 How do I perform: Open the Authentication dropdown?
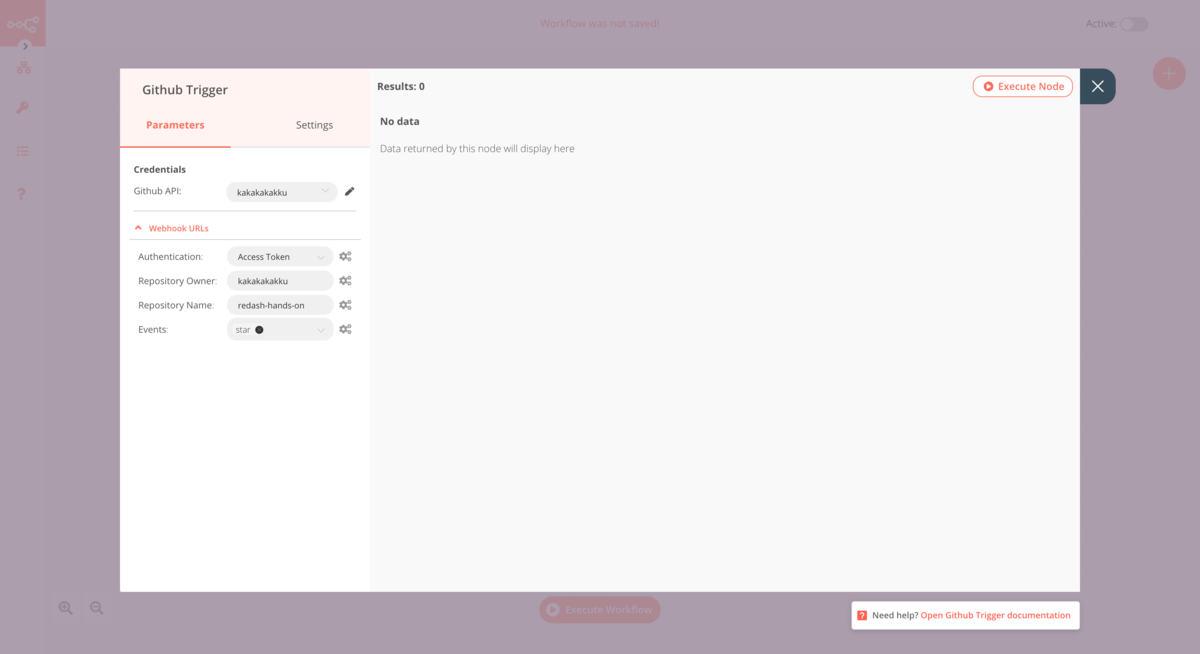coord(280,257)
